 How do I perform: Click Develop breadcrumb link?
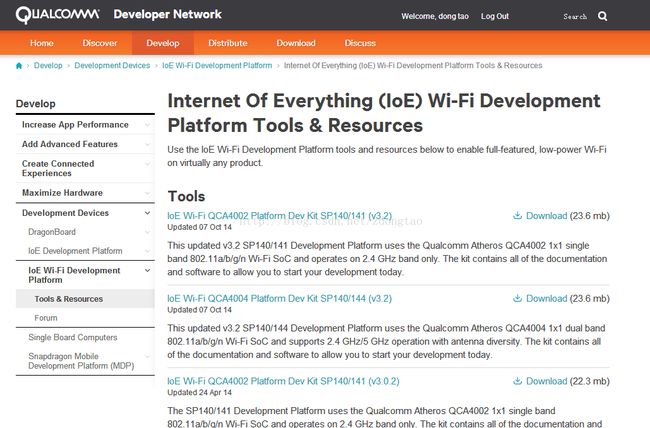(x=48, y=66)
